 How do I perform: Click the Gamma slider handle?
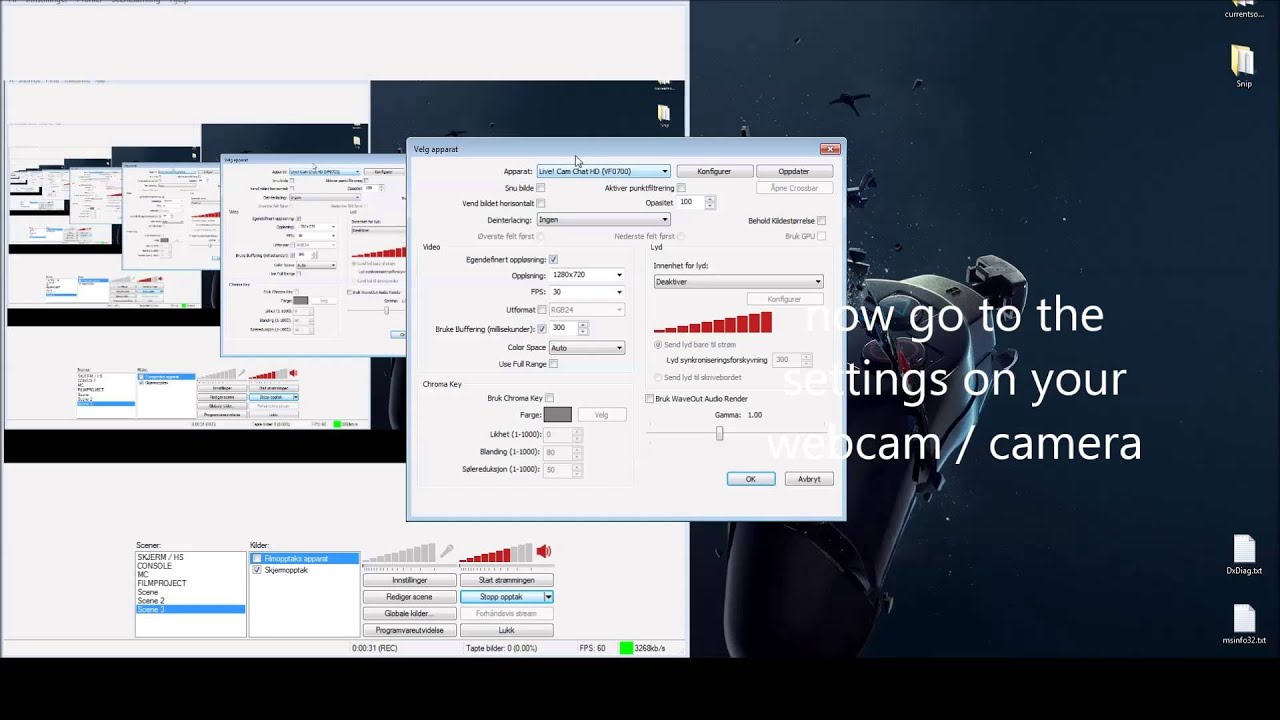pos(719,433)
